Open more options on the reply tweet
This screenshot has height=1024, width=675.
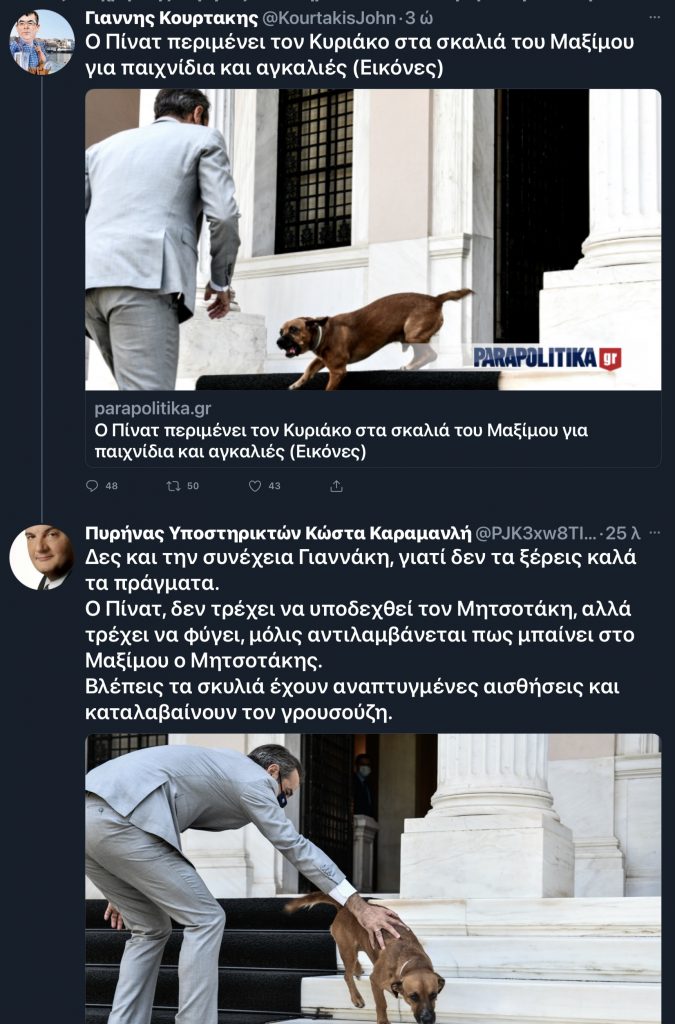pyautogui.click(x=654, y=533)
